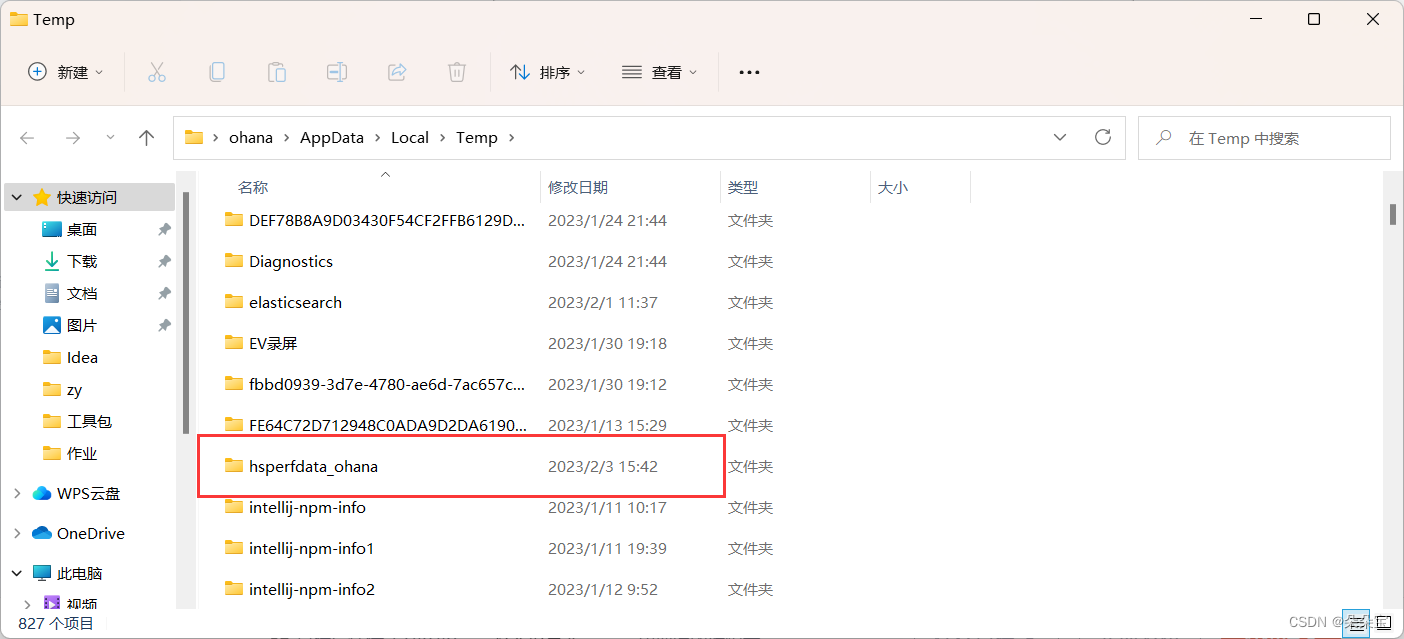Sort by the 名称 column header
The image size is (1404, 639).
point(253,187)
